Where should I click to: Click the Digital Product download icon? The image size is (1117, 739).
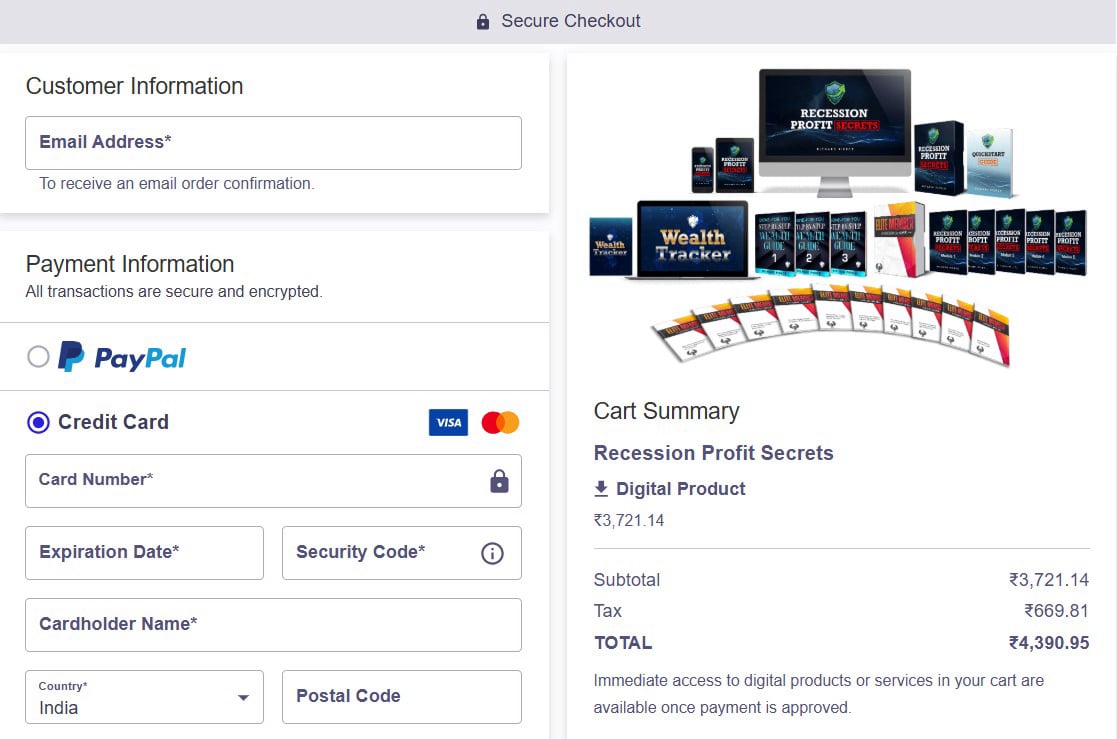(x=601, y=489)
